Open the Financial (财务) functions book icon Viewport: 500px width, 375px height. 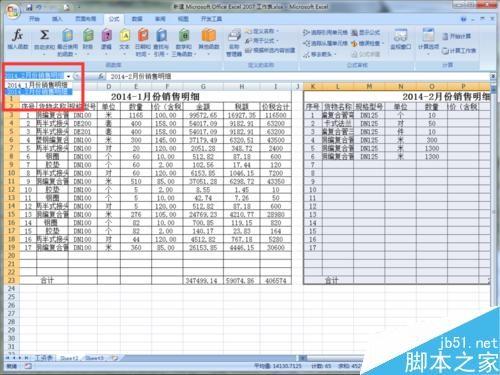88,35
